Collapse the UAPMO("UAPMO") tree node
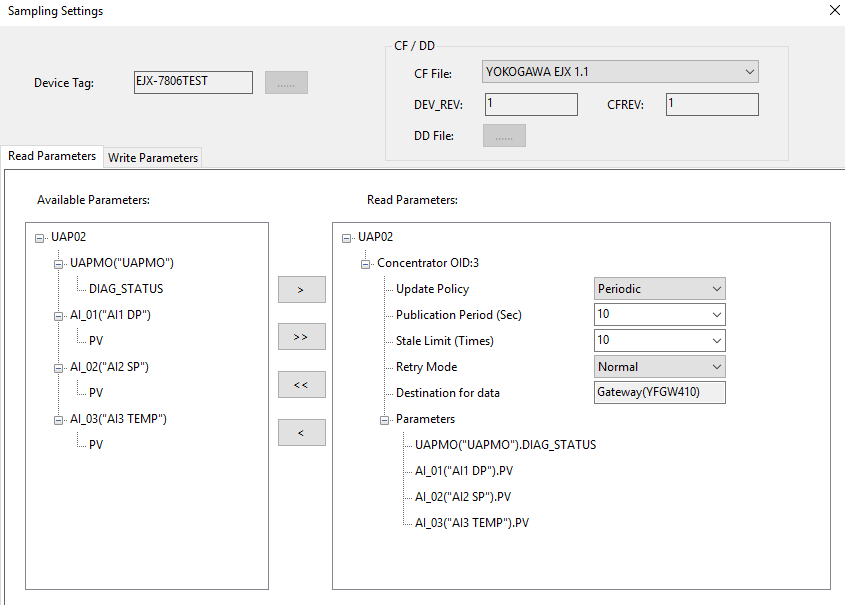Image resolution: width=845 pixels, height=605 pixels. point(57,262)
